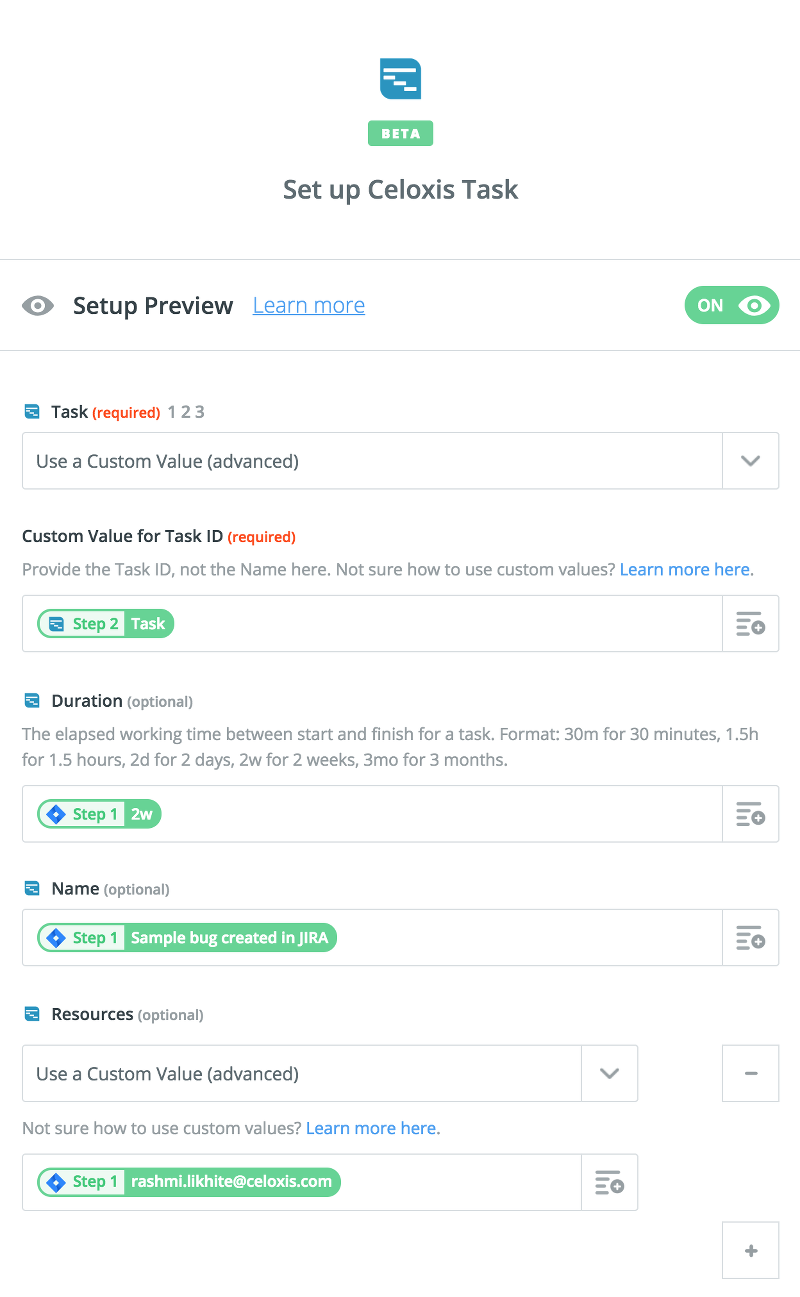800x1297 pixels.
Task: Click the insert-field icon for Resources value
Action: [x=609, y=1182]
